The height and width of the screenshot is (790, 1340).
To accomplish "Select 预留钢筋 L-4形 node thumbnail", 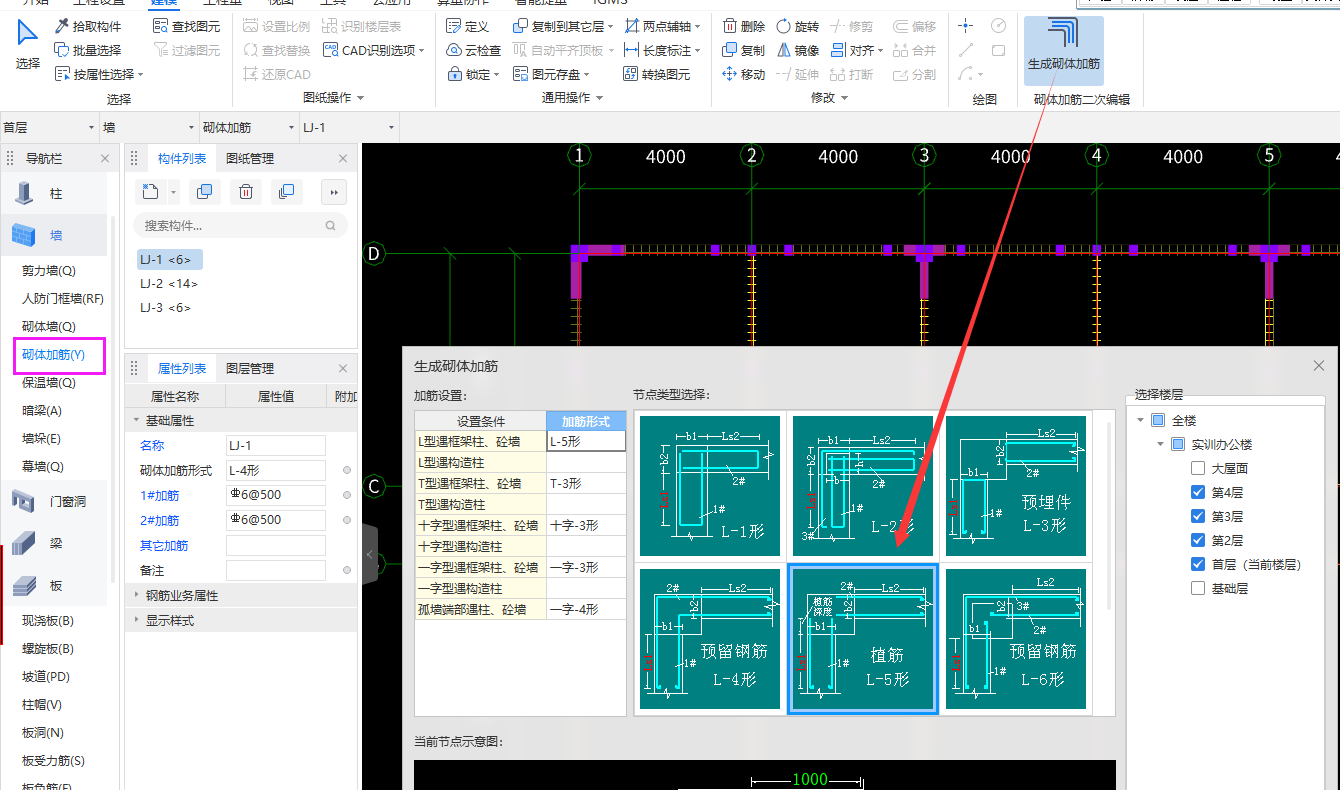I will [x=710, y=638].
